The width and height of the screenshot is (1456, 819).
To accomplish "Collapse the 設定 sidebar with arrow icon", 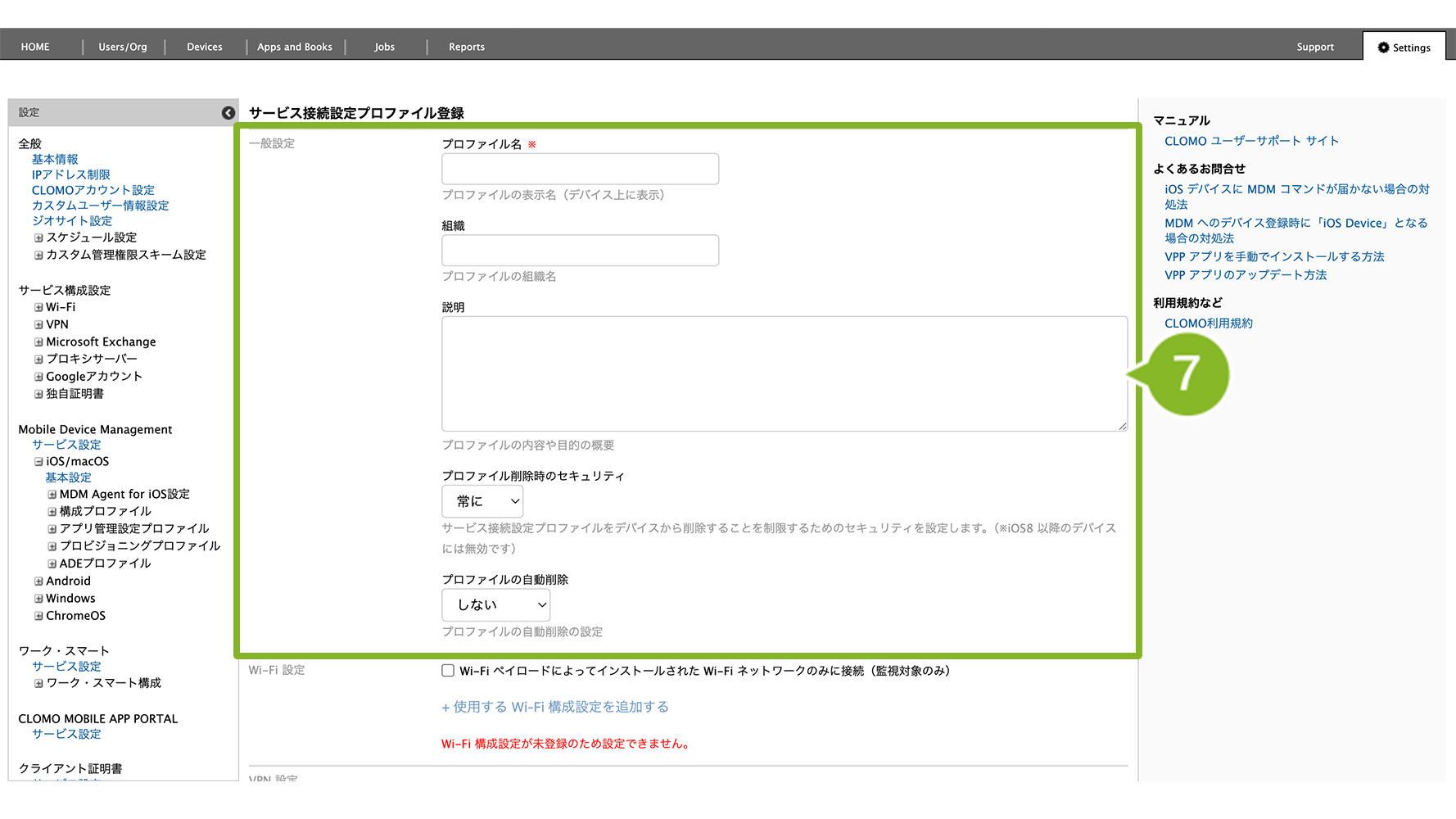I will 228,113.
